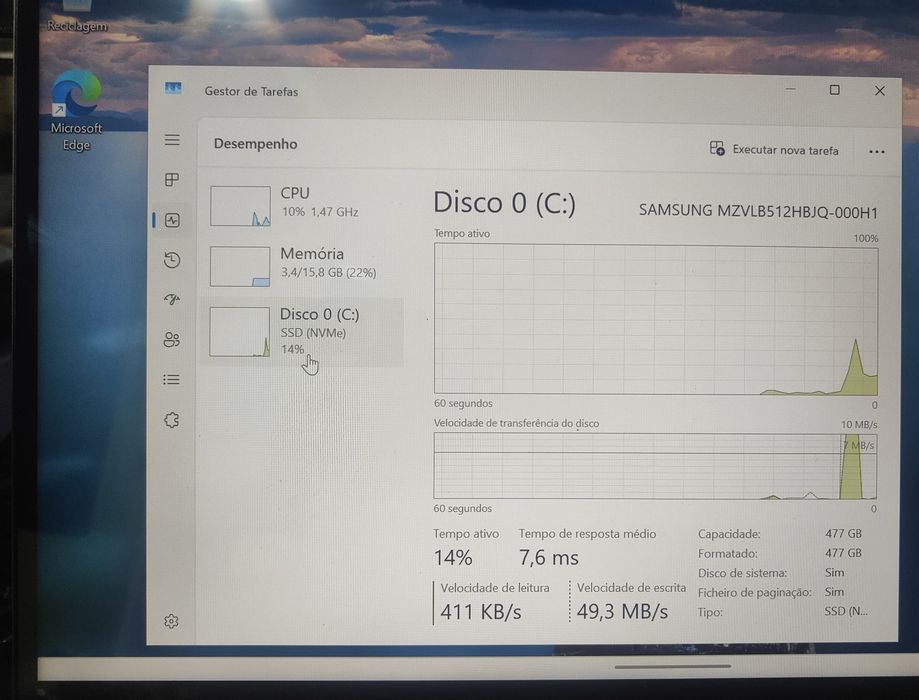Open Microsoft Edge desktop shortcut
The width and height of the screenshot is (919, 700).
click(76, 110)
